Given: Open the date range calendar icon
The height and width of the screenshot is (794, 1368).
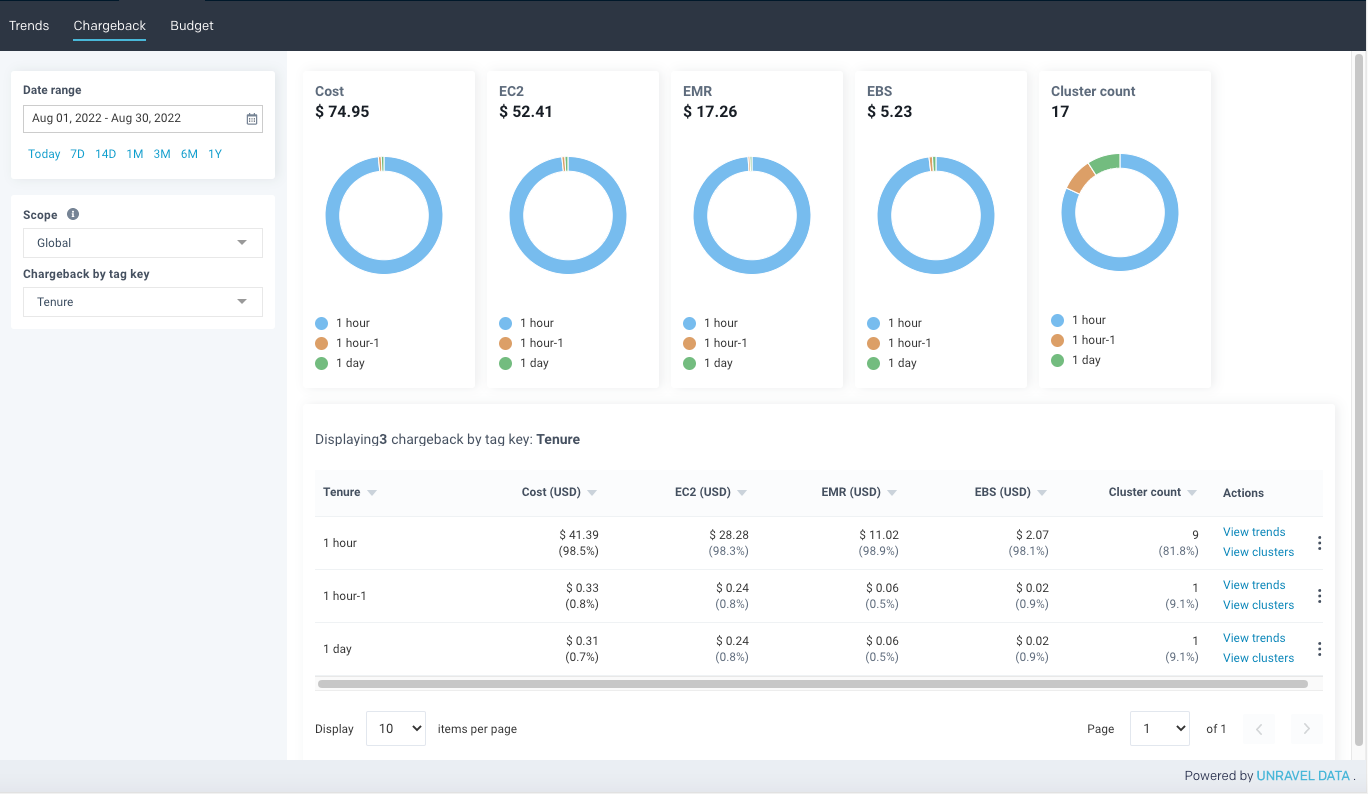Looking at the screenshot, I should (x=252, y=119).
